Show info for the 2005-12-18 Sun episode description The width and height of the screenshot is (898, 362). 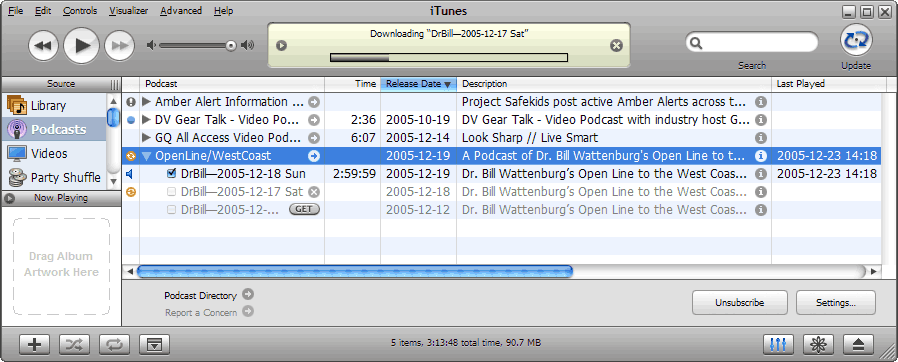tap(761, 174)
